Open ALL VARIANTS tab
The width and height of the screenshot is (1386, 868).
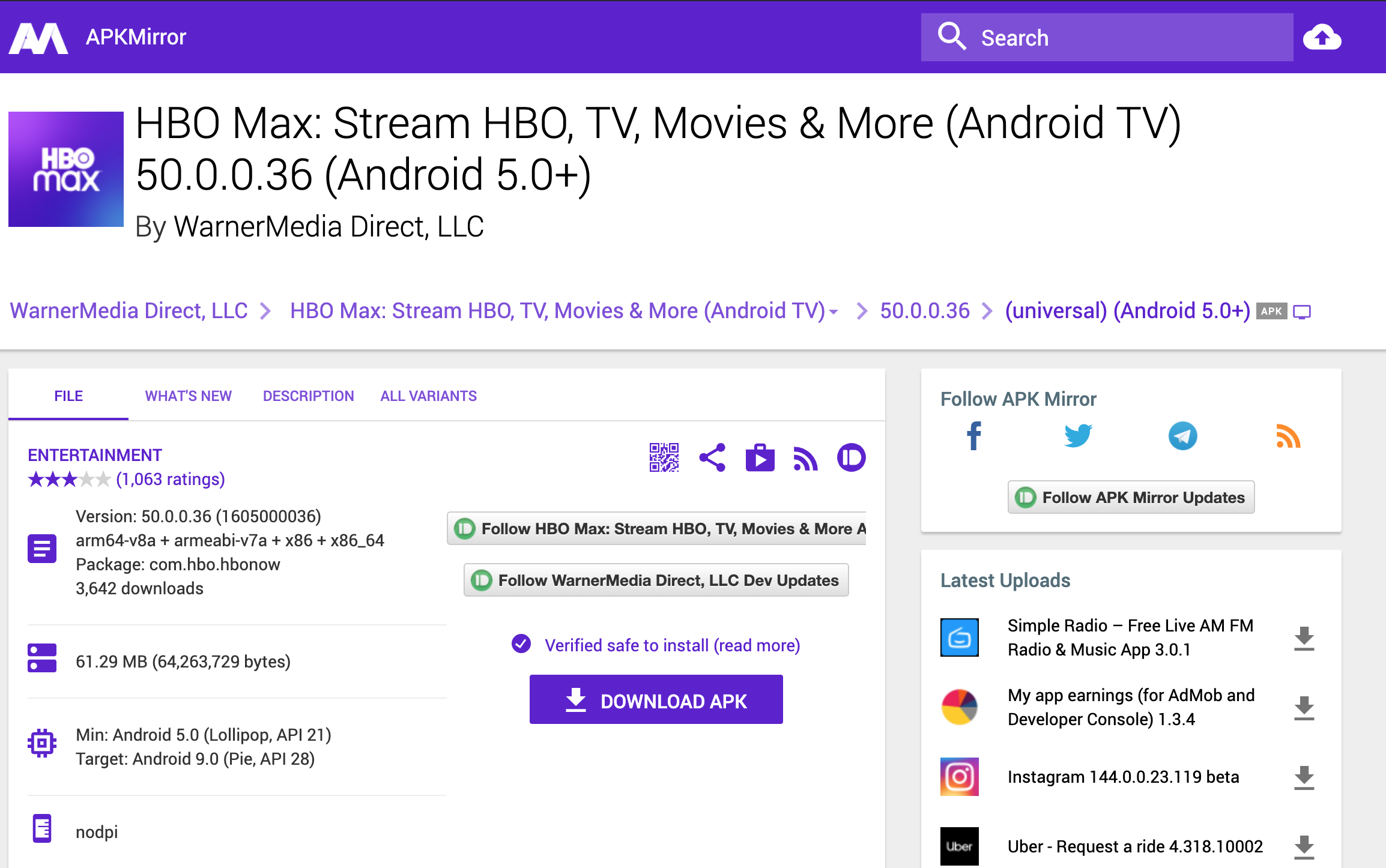[x=429, y=396]
